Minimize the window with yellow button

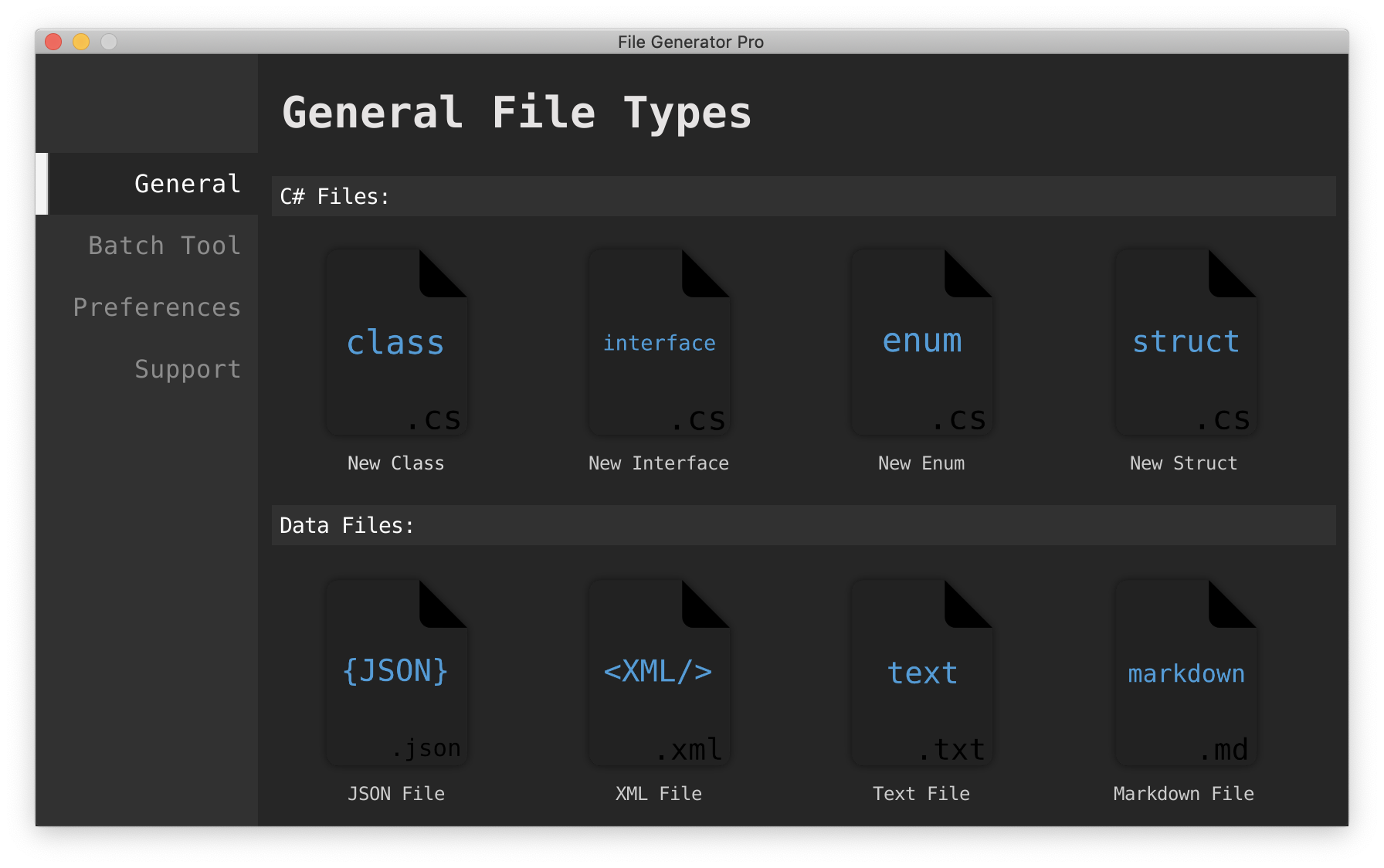click(x=81, y=42)
